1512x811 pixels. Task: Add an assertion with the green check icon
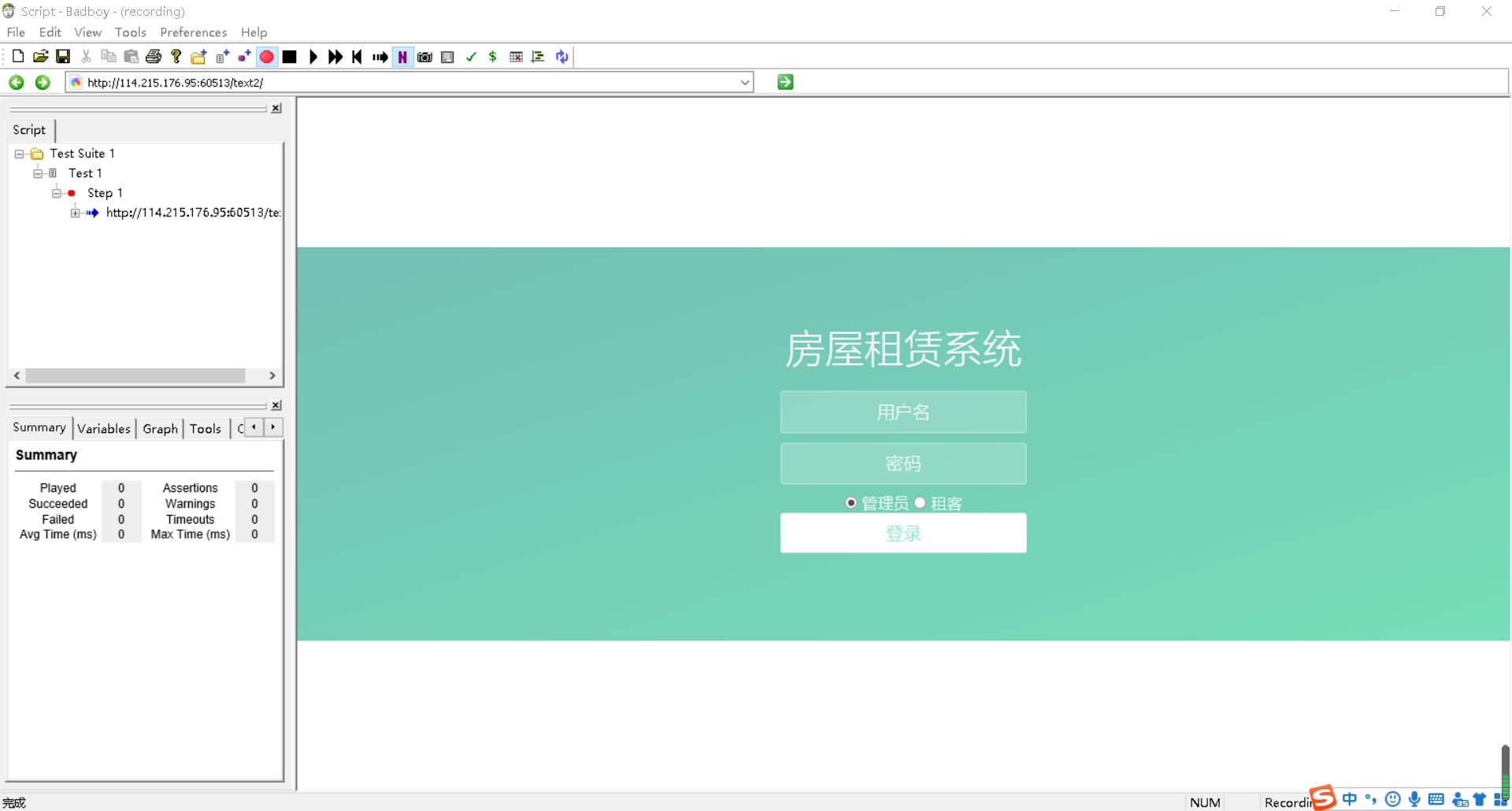coord(471,57)
